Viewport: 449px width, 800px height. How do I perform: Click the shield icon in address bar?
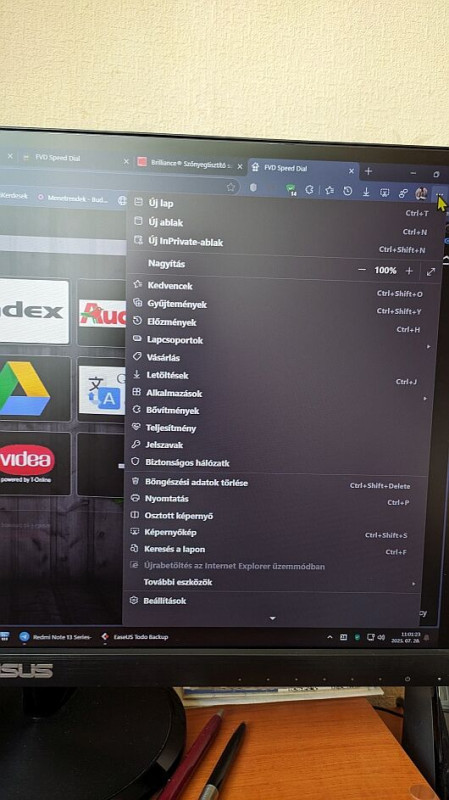(253, 188)
